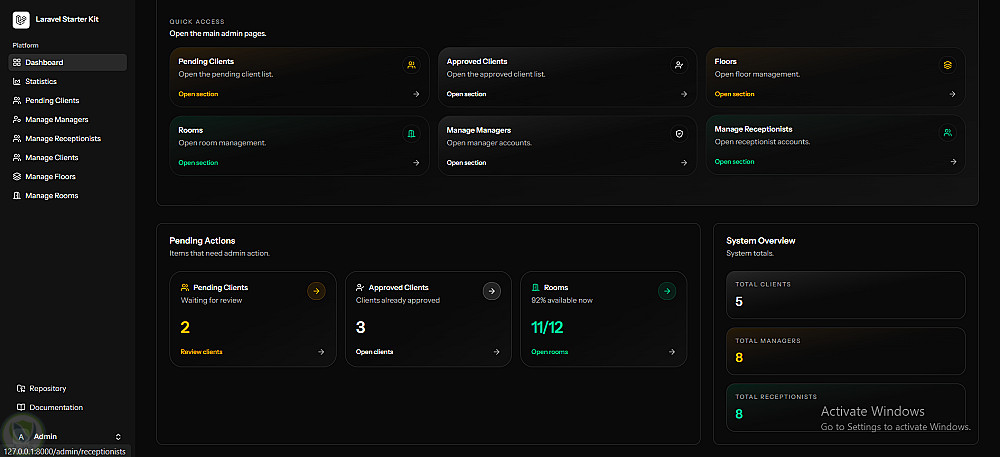The image size is (1000, 457).
Task: Click the Open rooms link
Action: (x=549, y=352)
